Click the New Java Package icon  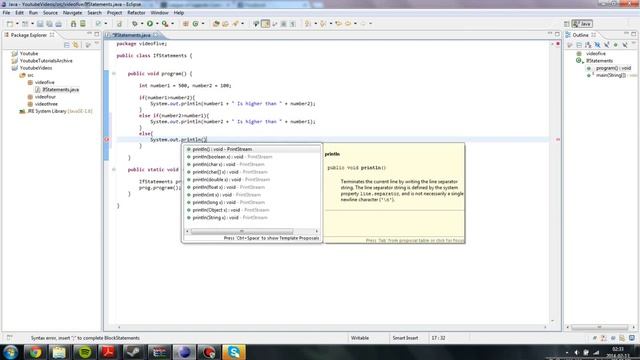point(186,24)
